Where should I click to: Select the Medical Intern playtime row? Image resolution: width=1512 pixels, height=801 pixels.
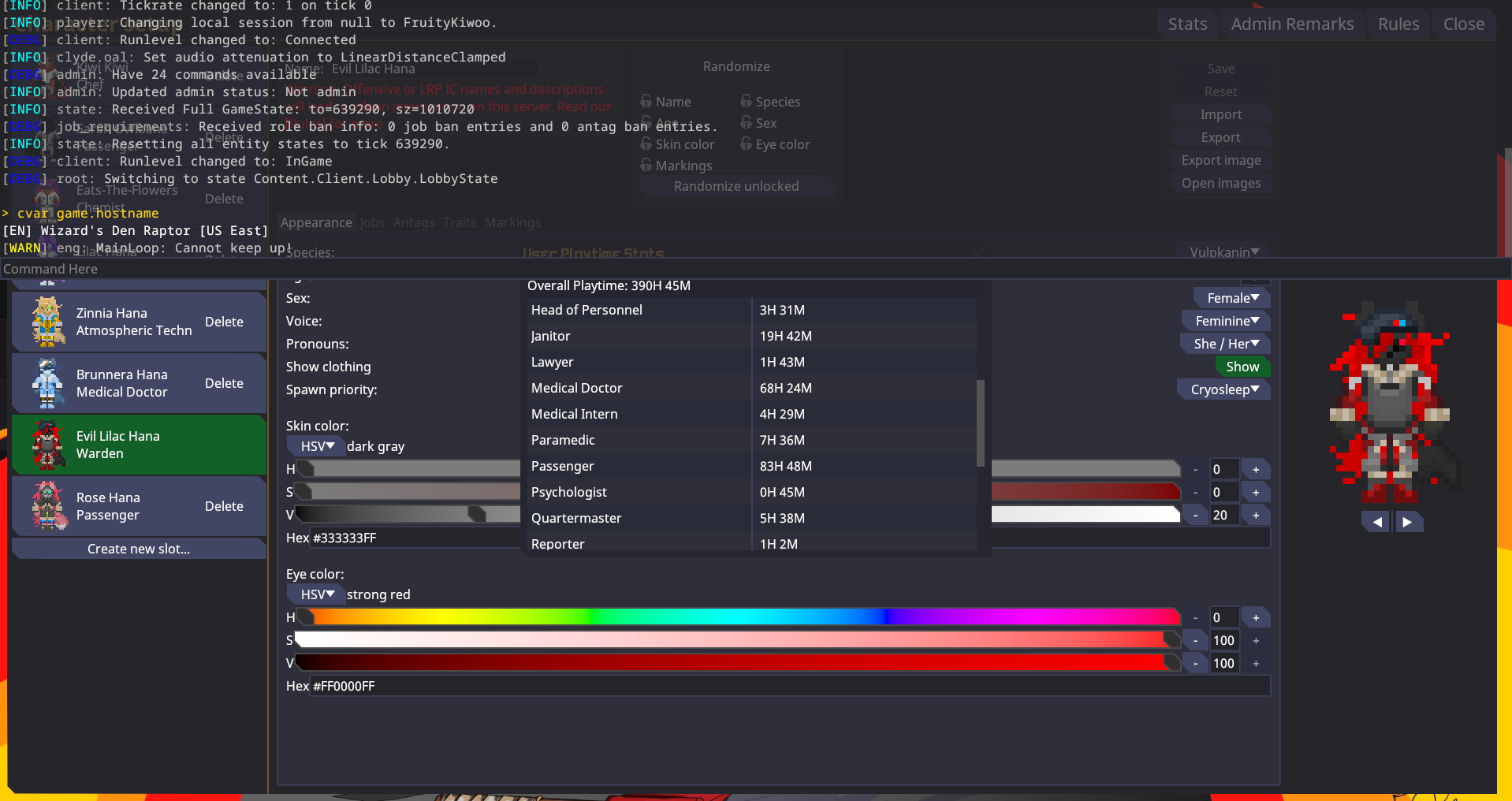[x=752, y=414]
